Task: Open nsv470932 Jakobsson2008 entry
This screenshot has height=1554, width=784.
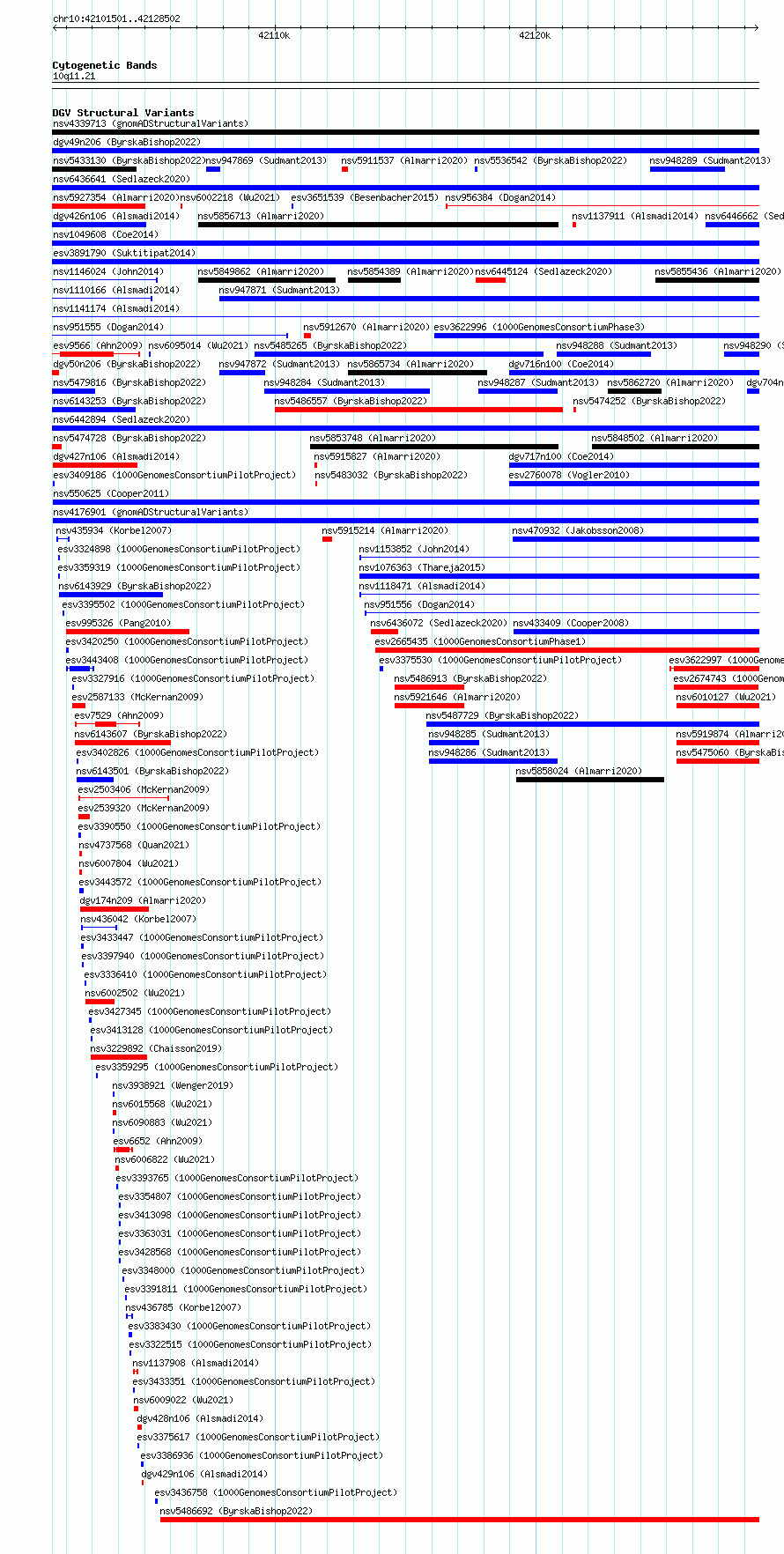Action: point(578,530)
